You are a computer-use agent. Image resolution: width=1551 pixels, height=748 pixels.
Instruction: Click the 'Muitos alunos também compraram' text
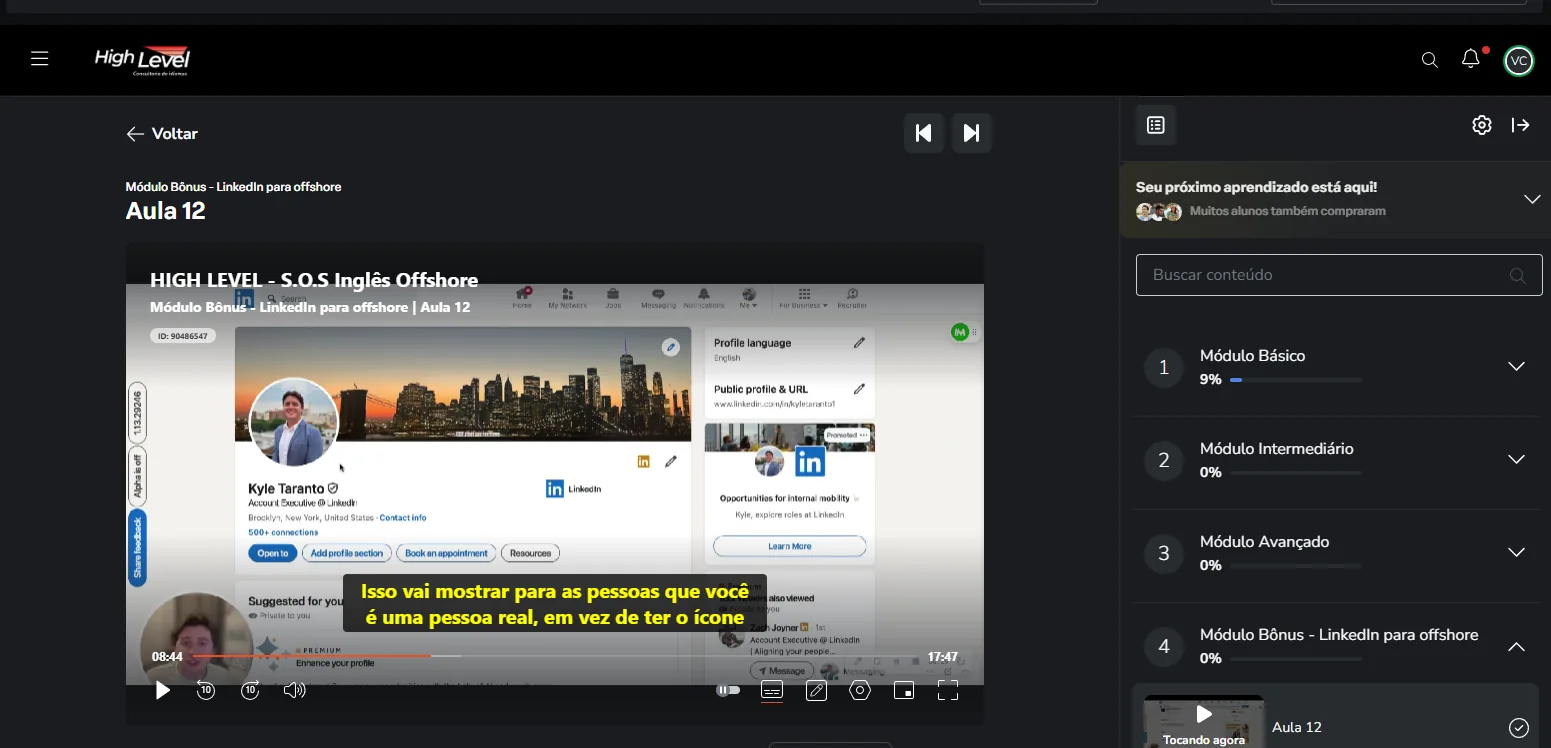click(1288, 211)
